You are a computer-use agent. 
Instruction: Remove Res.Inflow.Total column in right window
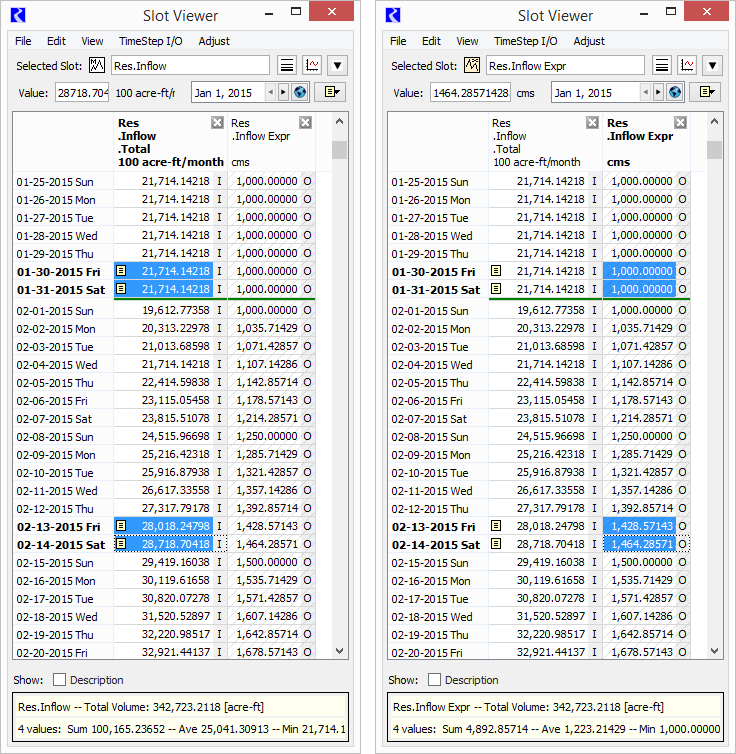(x=592, y=123)
